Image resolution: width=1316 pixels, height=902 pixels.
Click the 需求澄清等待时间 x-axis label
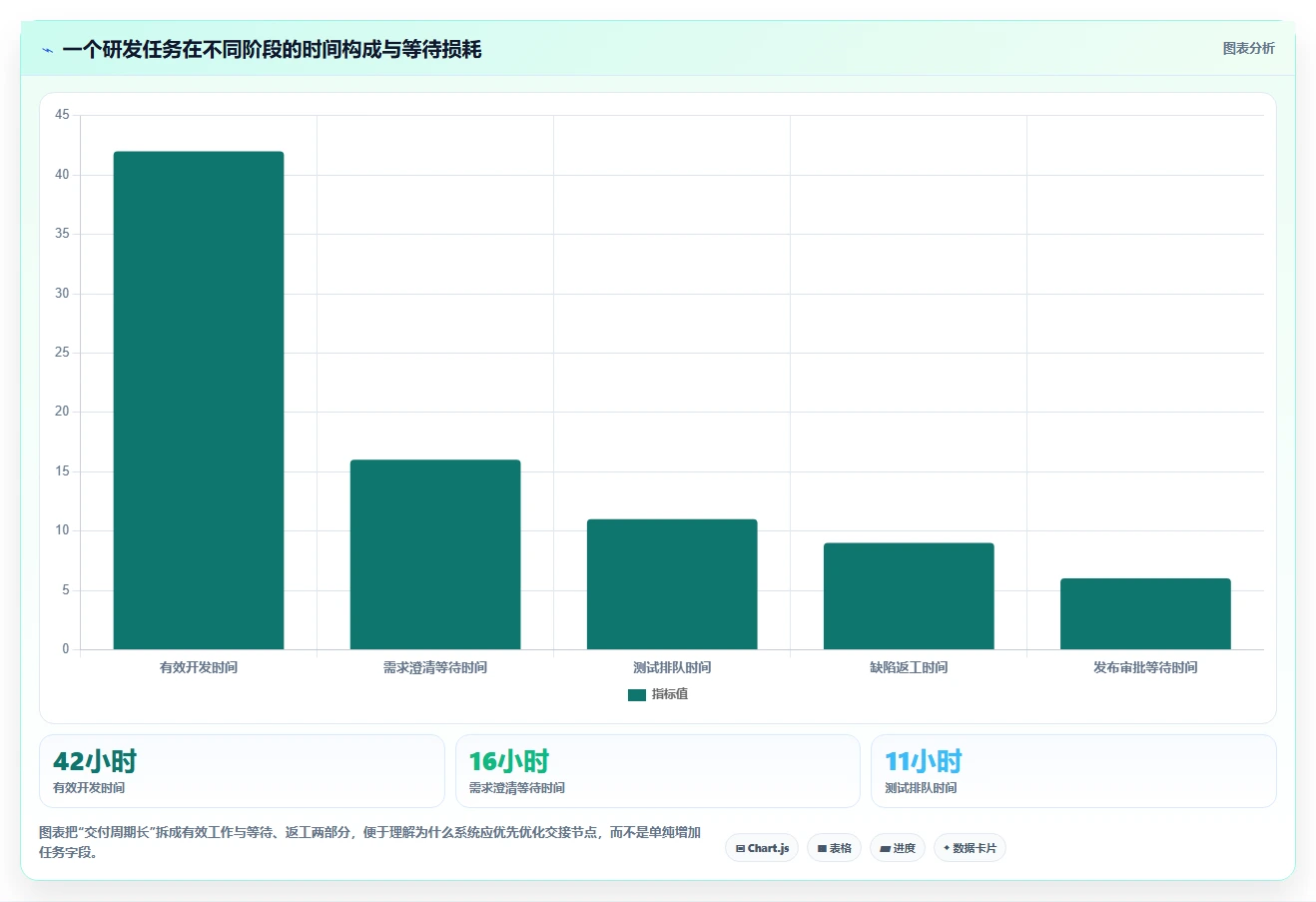[x=435, y=667]
